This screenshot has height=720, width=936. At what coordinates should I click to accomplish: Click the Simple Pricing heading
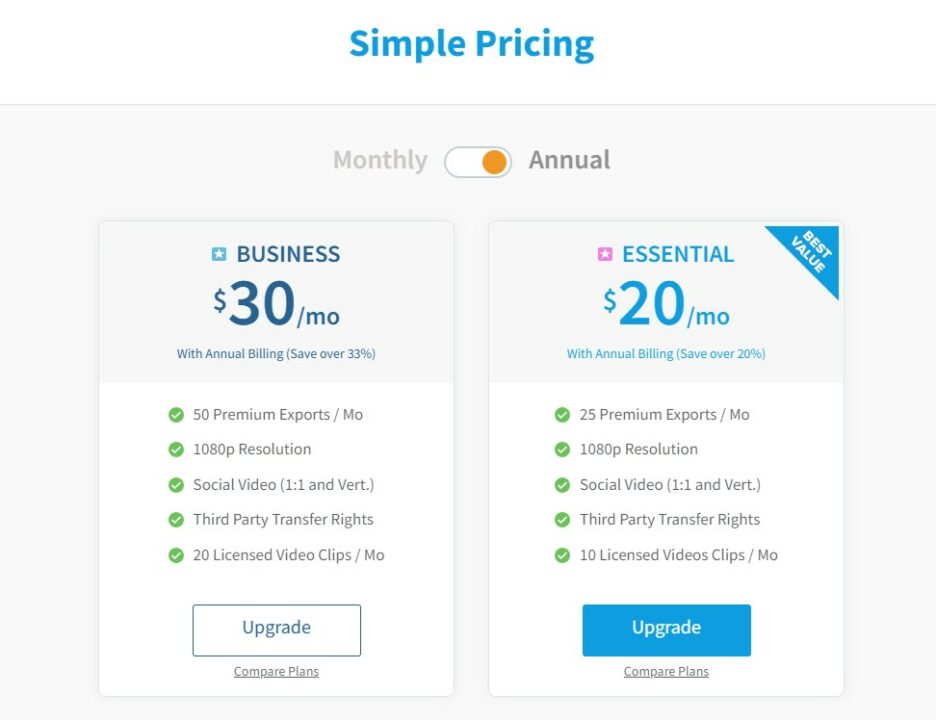[x=471, y=44]
